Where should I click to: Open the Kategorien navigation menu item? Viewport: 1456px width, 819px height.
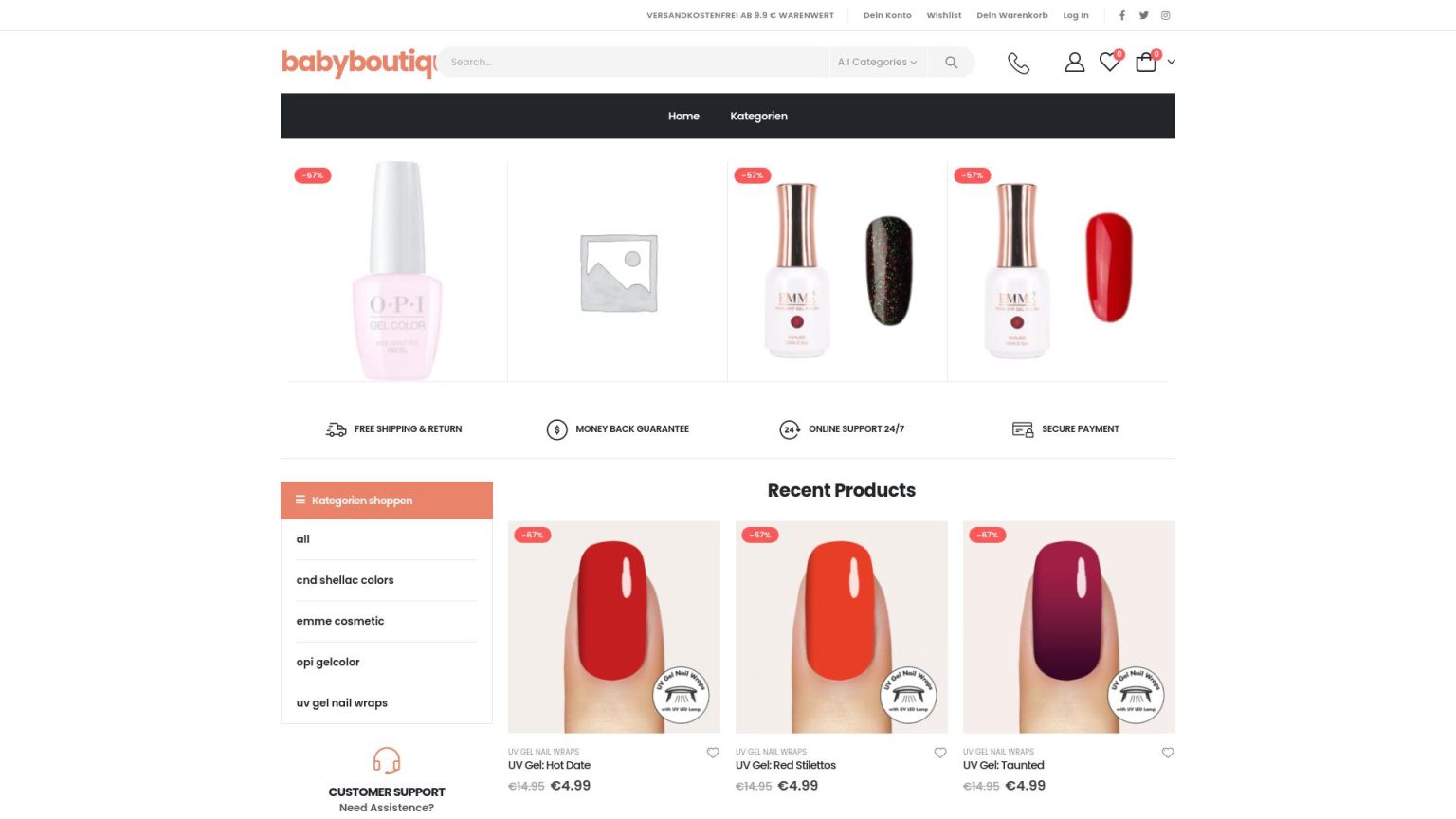[758, 116]
